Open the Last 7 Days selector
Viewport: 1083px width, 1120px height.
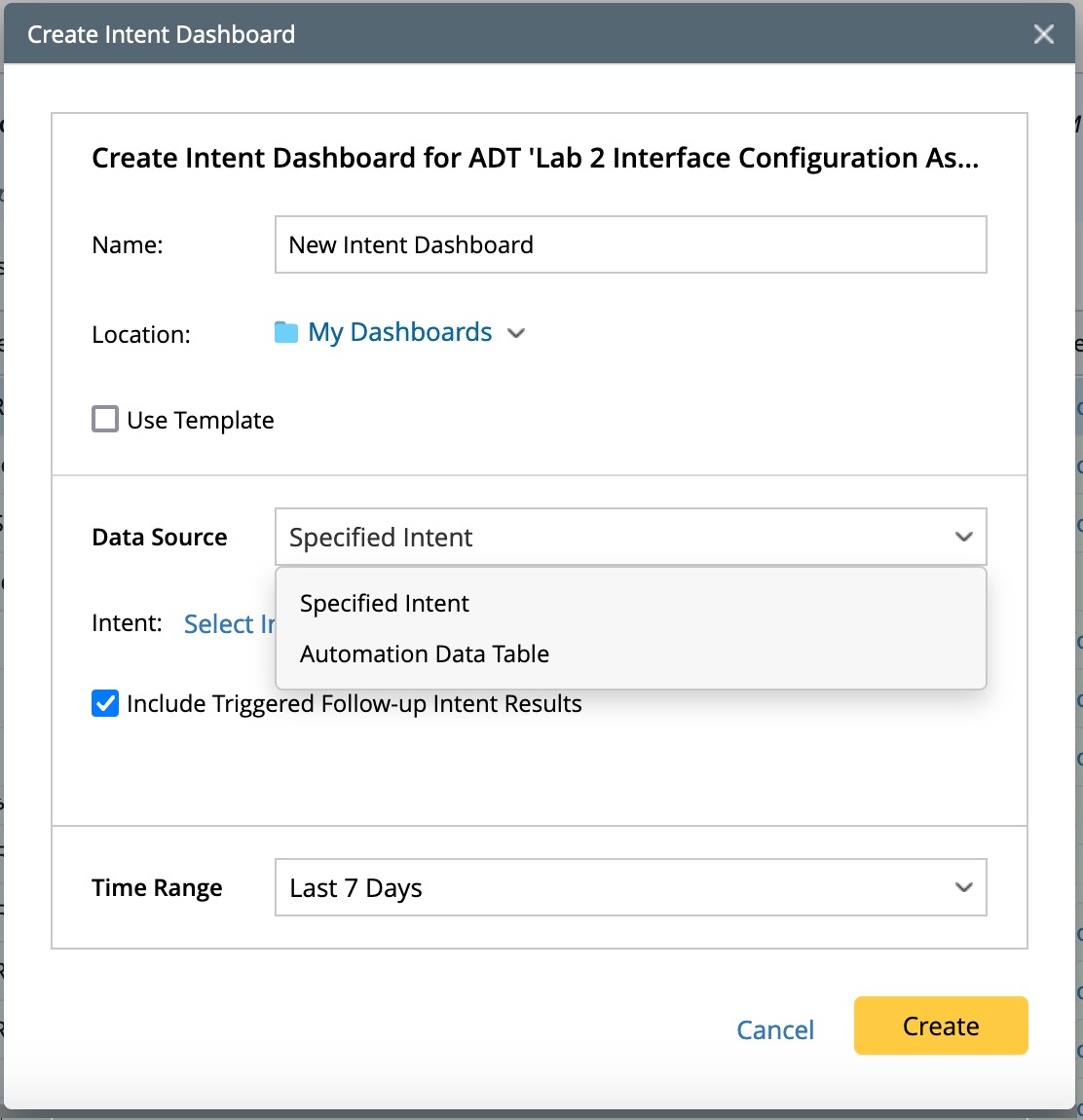coord(629,887)
